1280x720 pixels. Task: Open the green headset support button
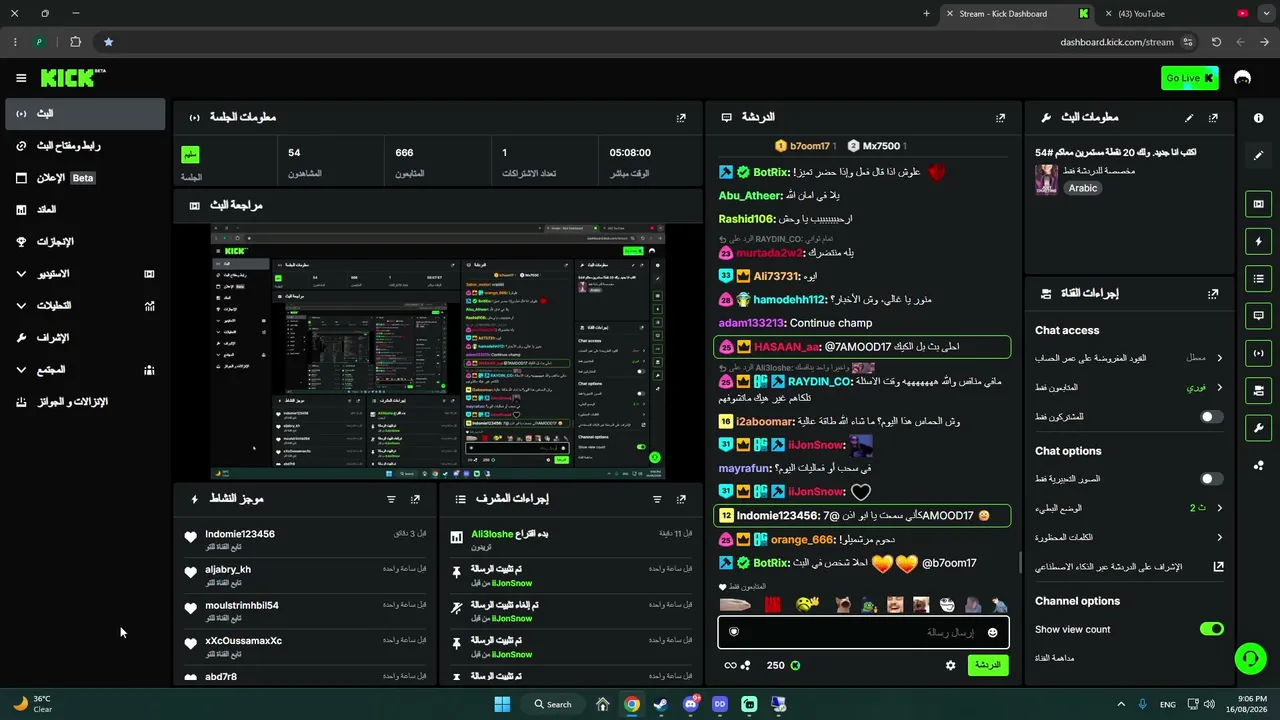pyautogui.click(x=1250, y=658)
